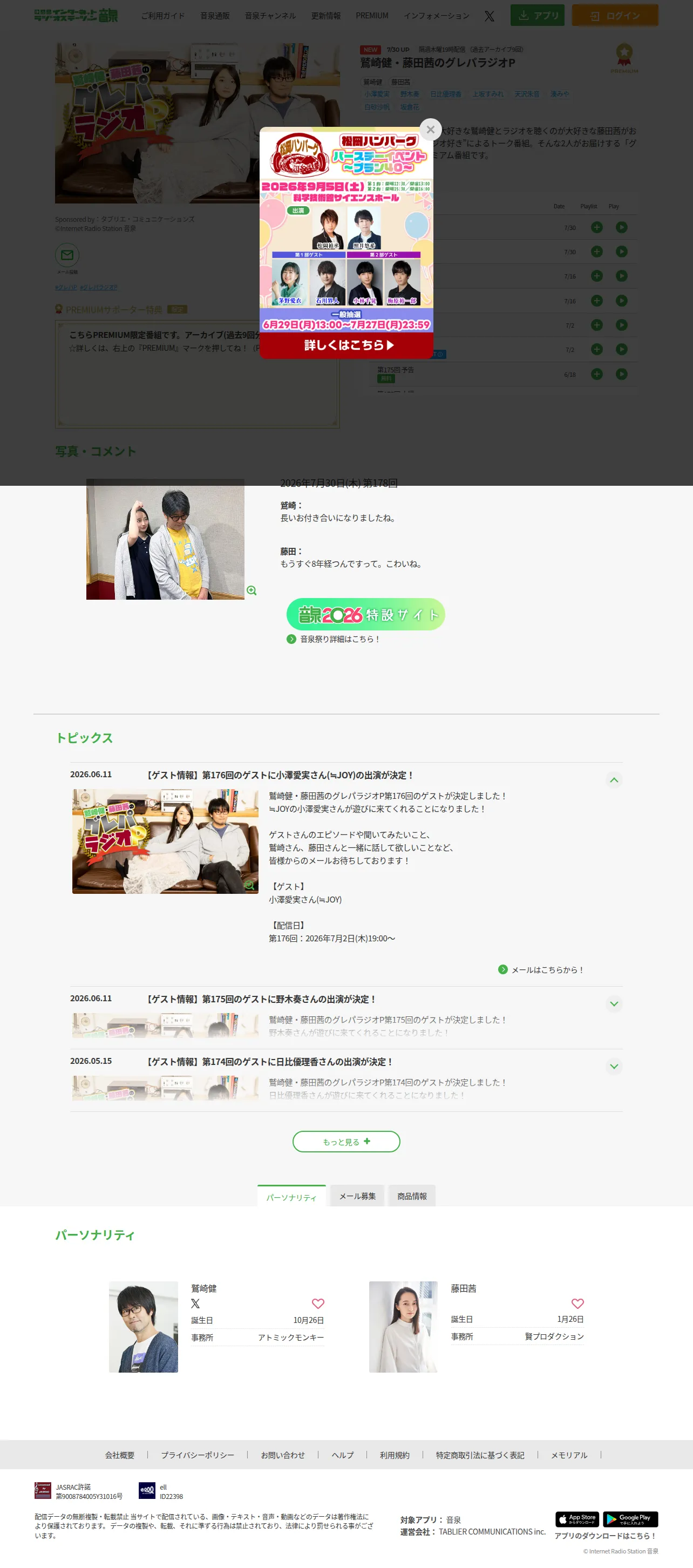Collapse the 第176回 guest topic
Image resolution: width=693 pixels, height=1568 pixels.
[614, 780]
